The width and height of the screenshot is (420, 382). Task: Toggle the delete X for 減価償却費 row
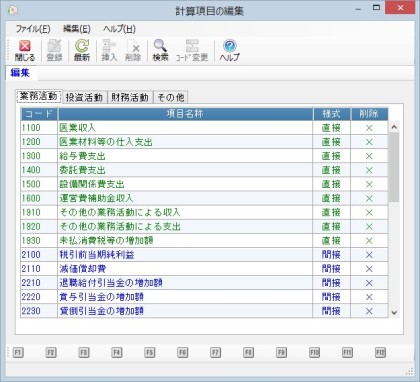(369, 269)
